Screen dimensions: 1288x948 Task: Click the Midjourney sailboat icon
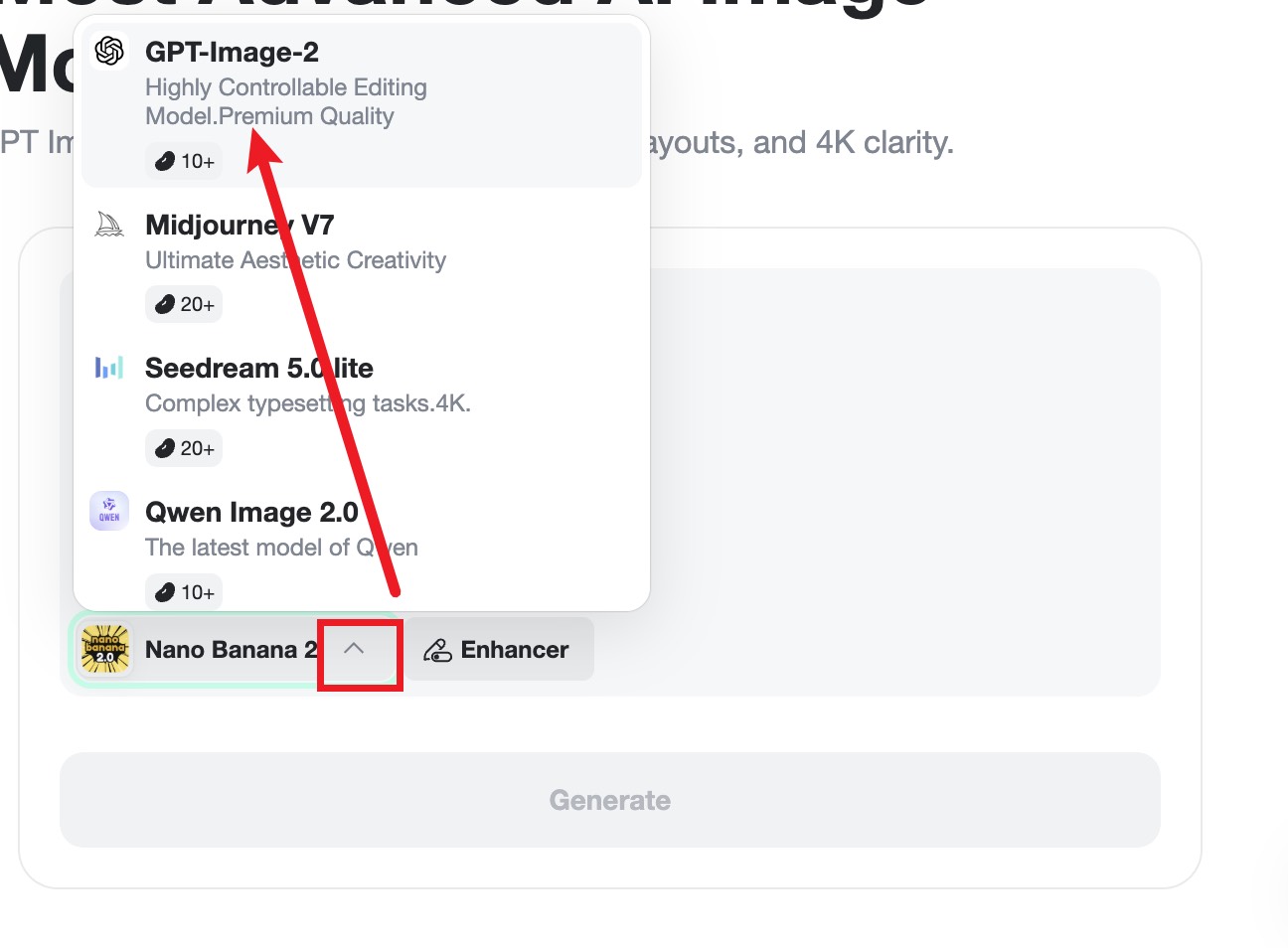coord(109,224)
